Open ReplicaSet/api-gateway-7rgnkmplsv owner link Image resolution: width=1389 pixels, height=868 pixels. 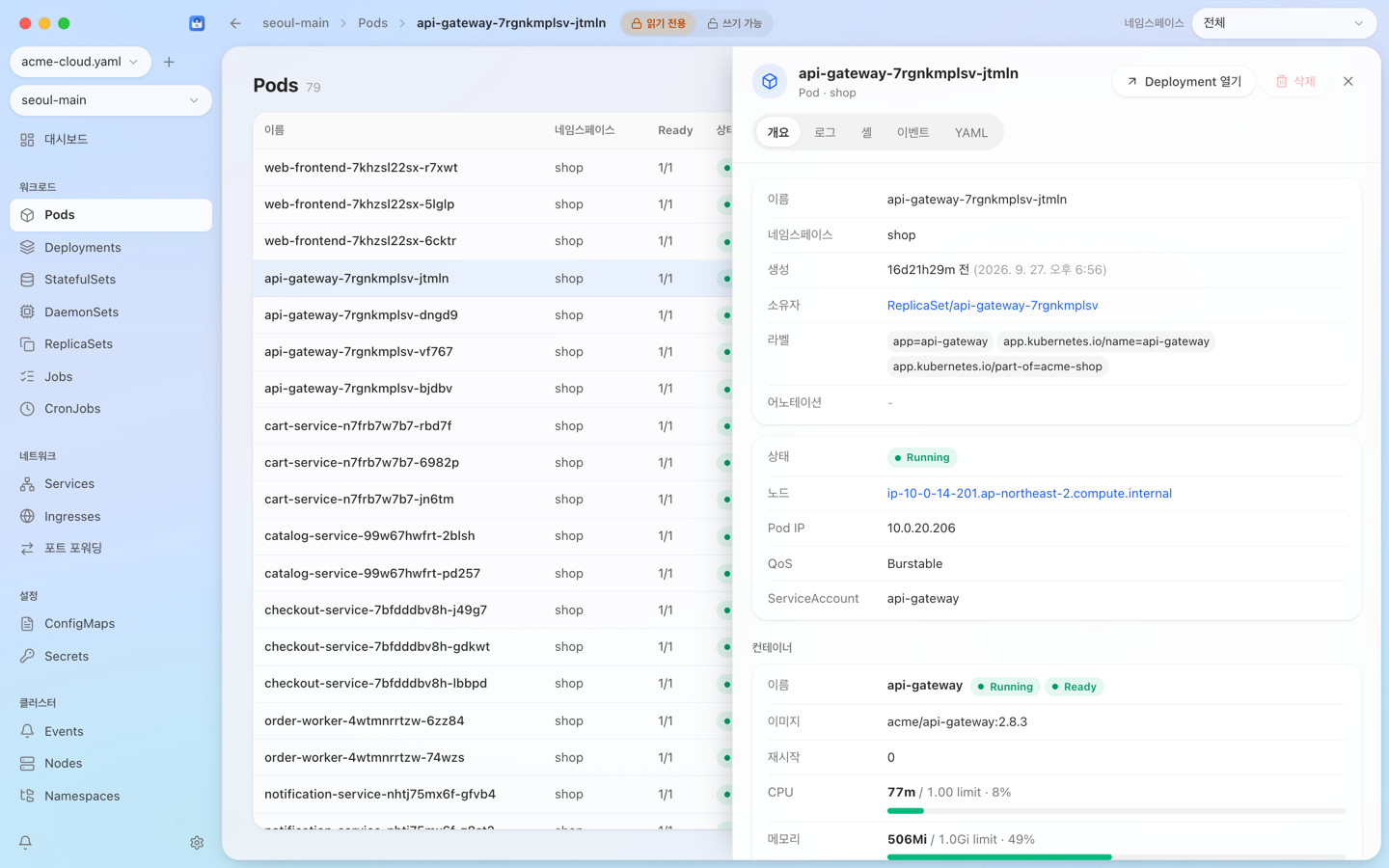[x=993, y=306]
